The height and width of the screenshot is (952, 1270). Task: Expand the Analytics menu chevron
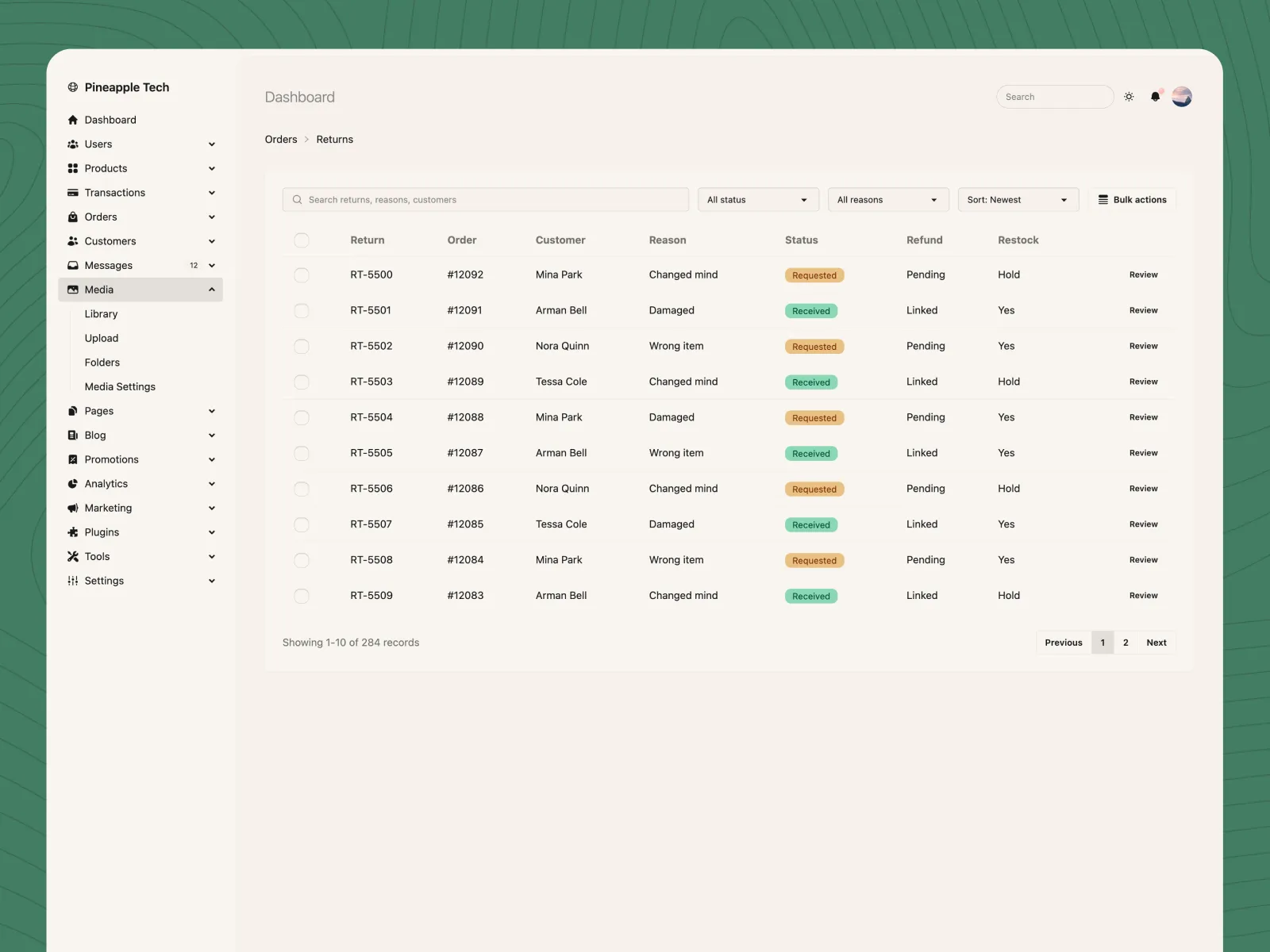212,484
